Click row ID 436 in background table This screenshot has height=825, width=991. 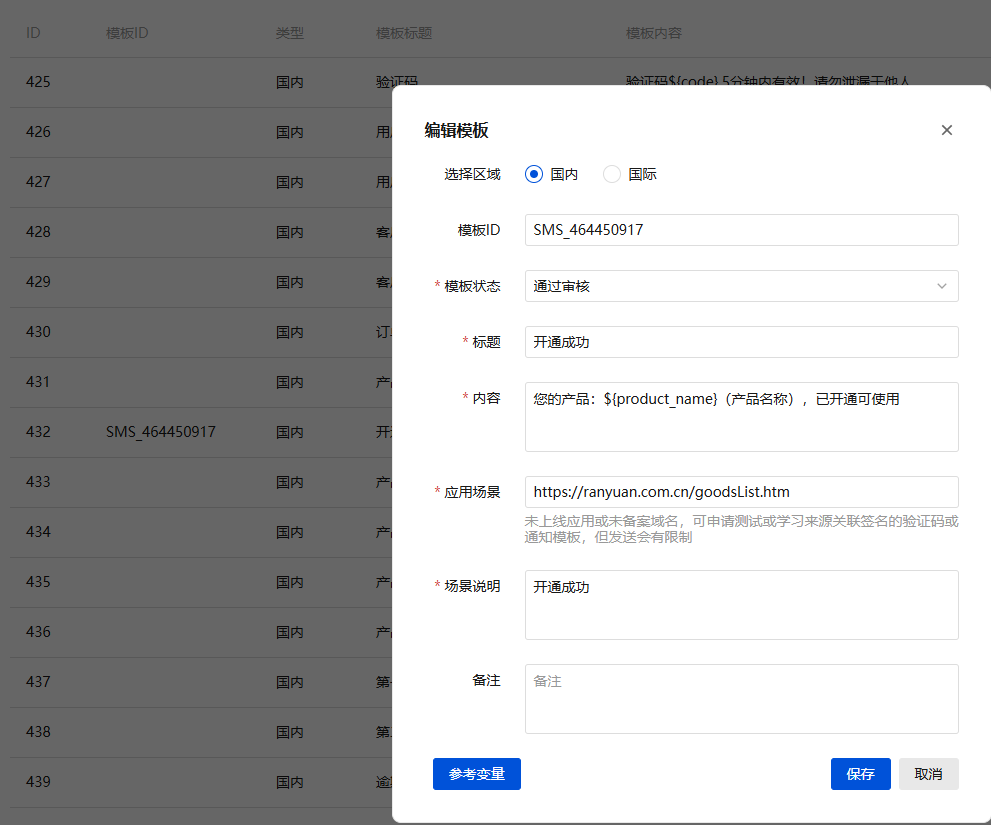click(x=38, y=632)
